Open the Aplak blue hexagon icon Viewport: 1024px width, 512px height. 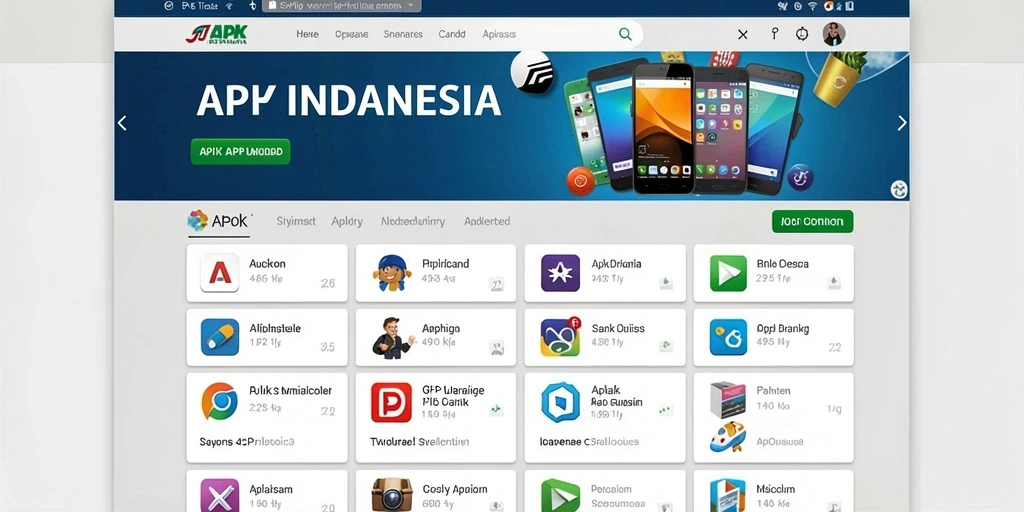coord(560,402)
